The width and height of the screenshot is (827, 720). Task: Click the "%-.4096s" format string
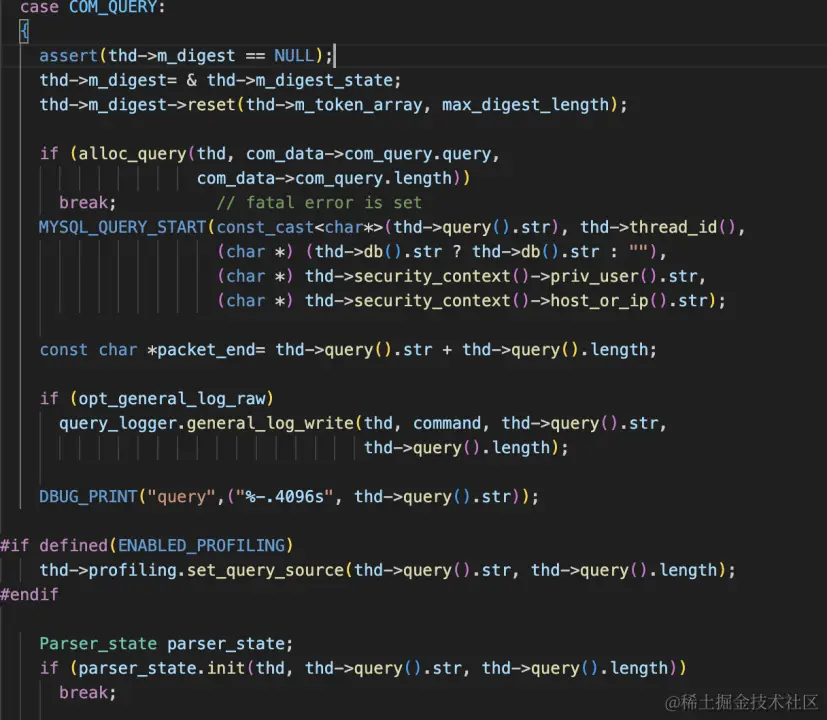tap(285, 496)
